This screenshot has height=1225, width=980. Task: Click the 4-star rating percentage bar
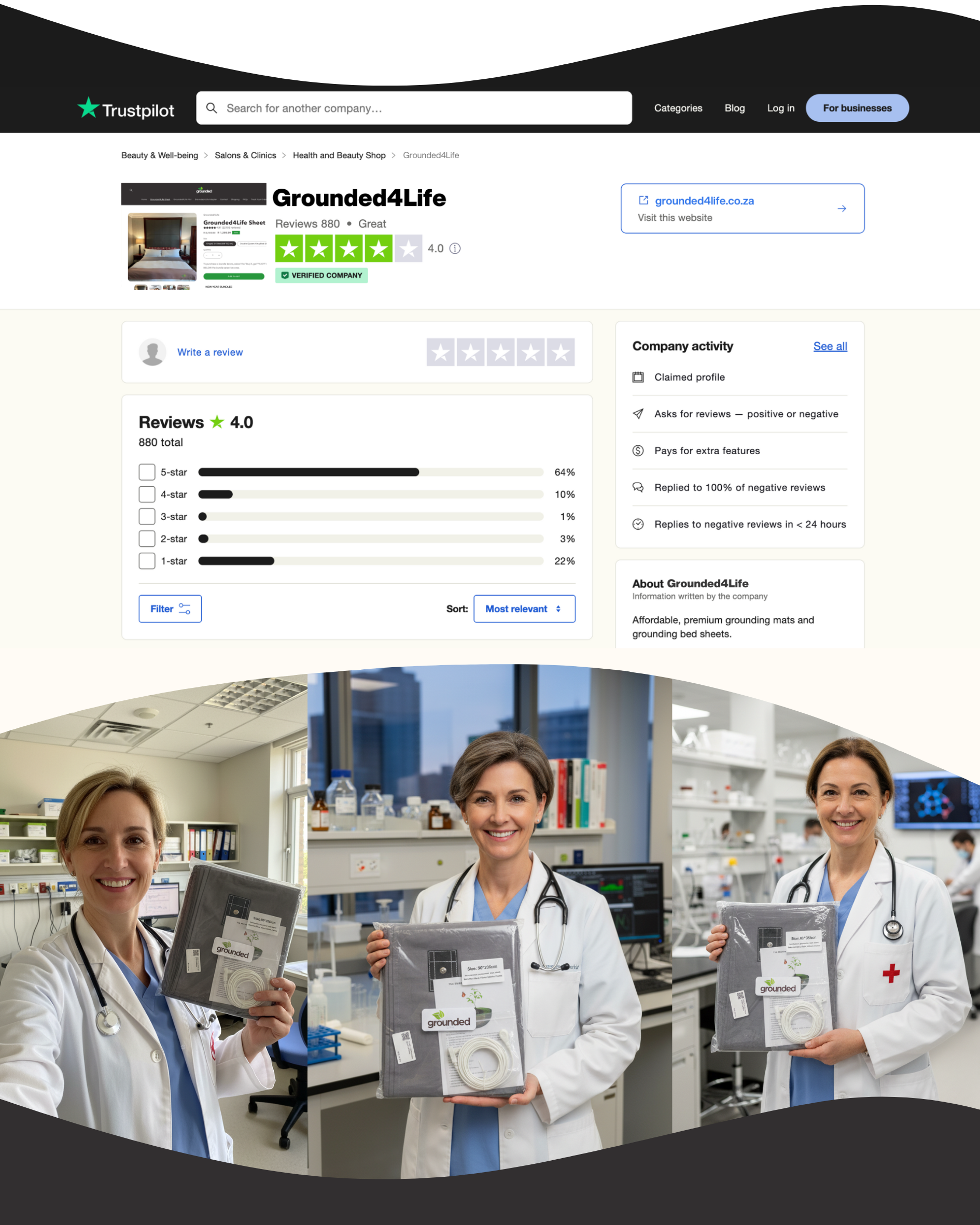pyautogui.click(x=371, y=495)
